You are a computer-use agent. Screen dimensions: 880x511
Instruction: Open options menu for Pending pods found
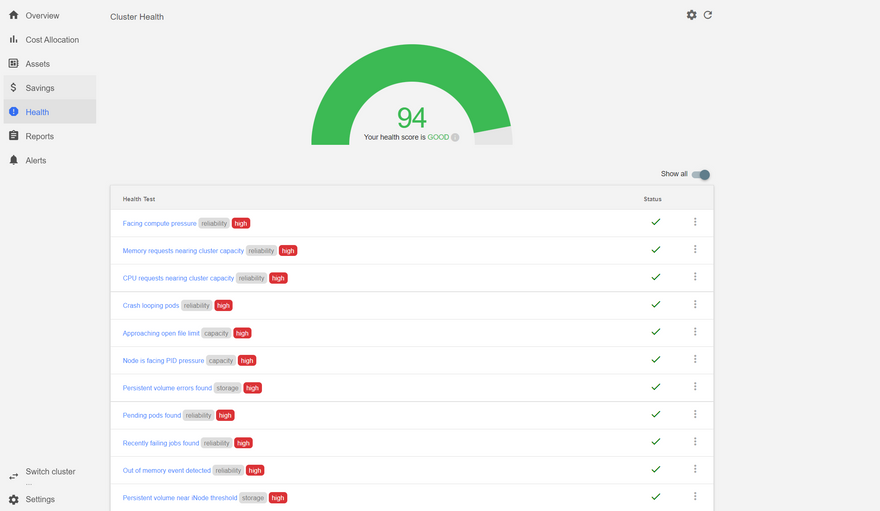click(x=695, y=415)
